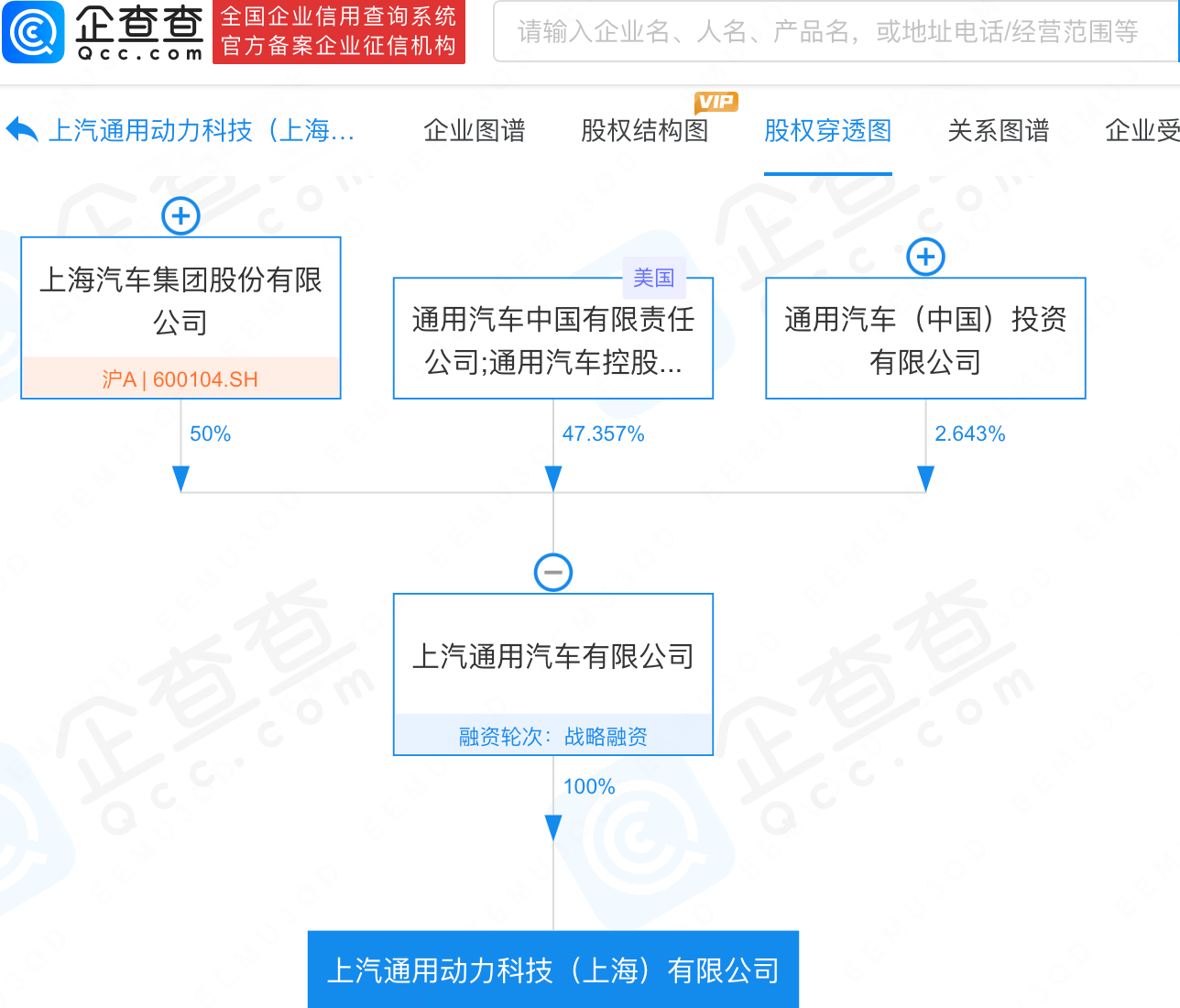Select the 股权穿透图 tab
Screen dimensions: 1180x1008
[828, 131]
